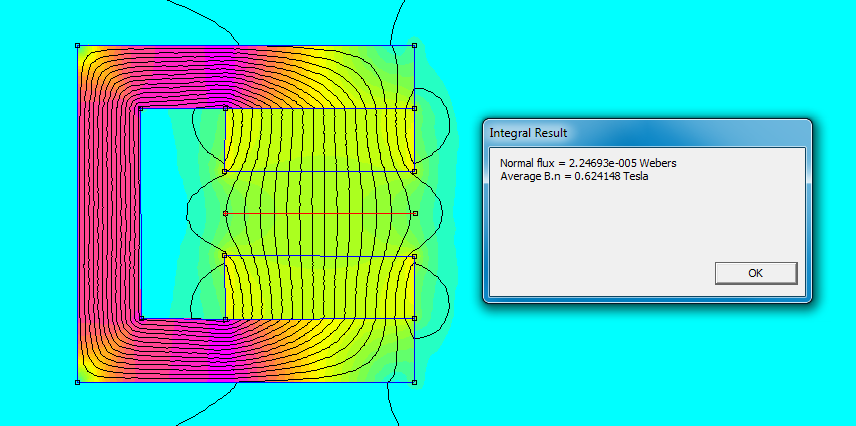
Task: Click the bottom-left node of the white window
Action: coord(141,319)
